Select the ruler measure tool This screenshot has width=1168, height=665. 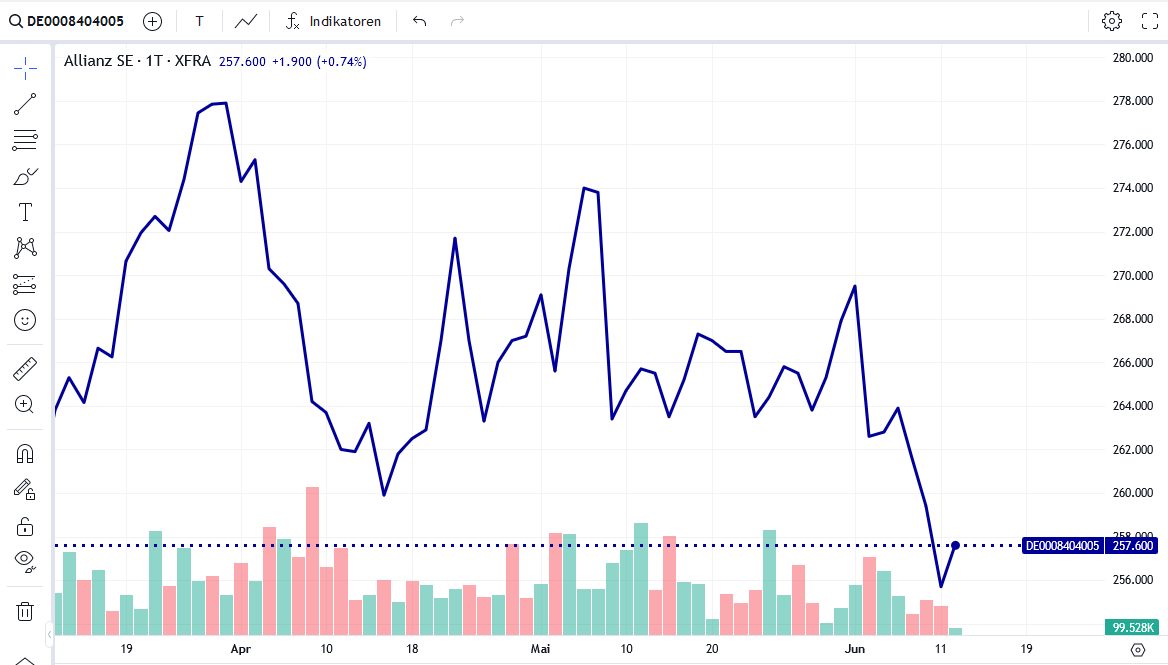pos(25,369)
